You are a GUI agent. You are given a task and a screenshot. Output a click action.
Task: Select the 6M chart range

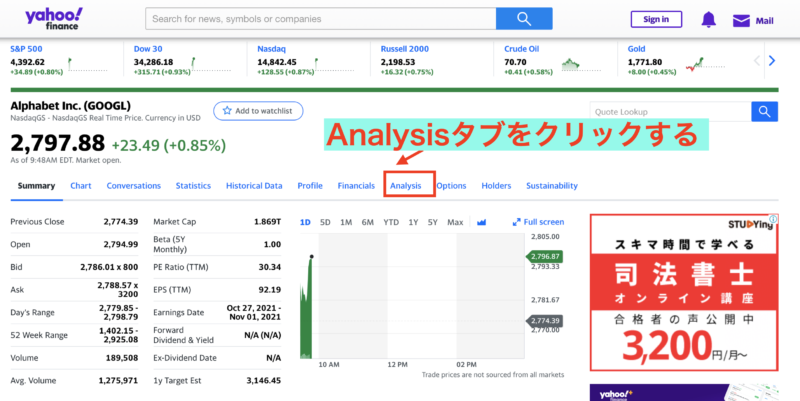[x=367, y=222]
